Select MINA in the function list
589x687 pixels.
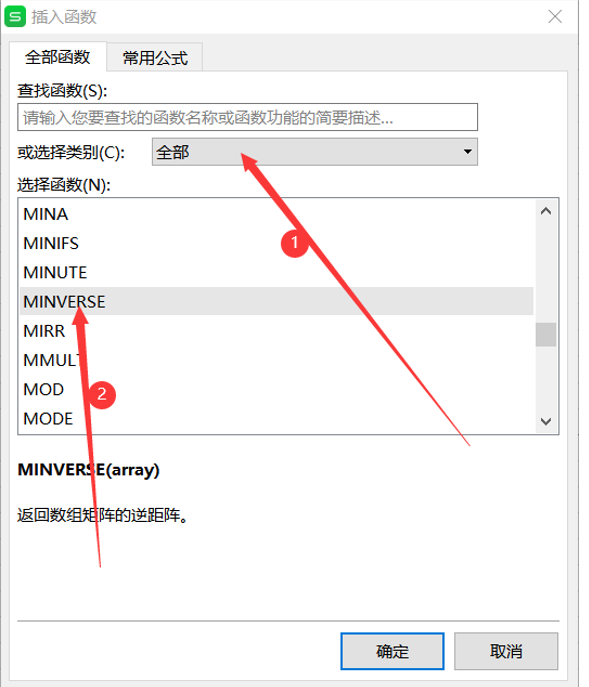[277, 214]
